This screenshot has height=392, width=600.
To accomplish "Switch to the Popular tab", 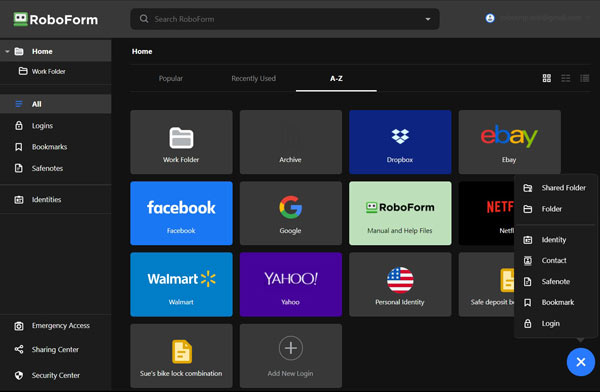I will [x=171, y=78].
